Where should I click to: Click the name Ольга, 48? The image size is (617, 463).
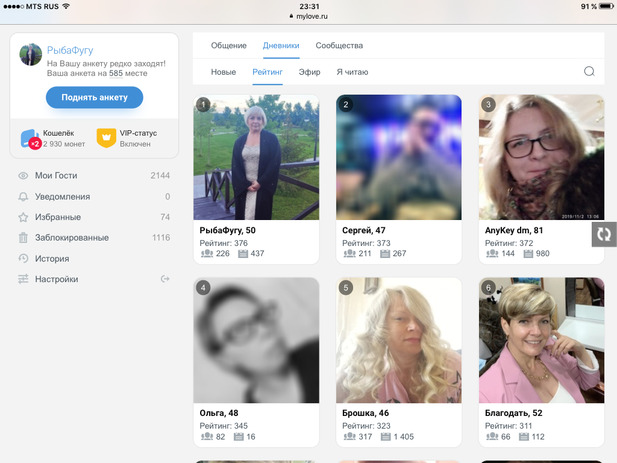coord(219,413)
